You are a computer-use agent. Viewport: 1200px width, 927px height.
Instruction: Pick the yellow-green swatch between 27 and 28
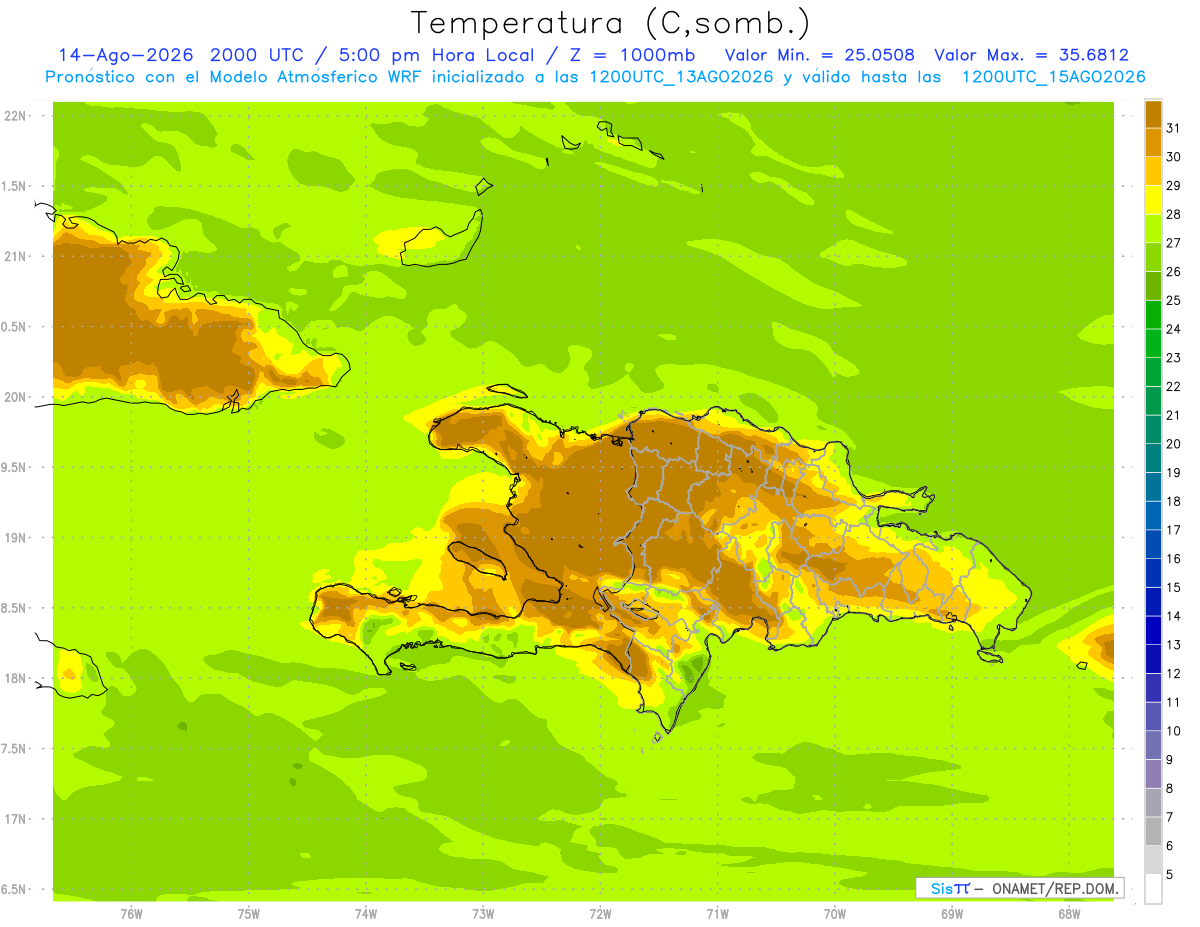click(x=1153, y=229)
